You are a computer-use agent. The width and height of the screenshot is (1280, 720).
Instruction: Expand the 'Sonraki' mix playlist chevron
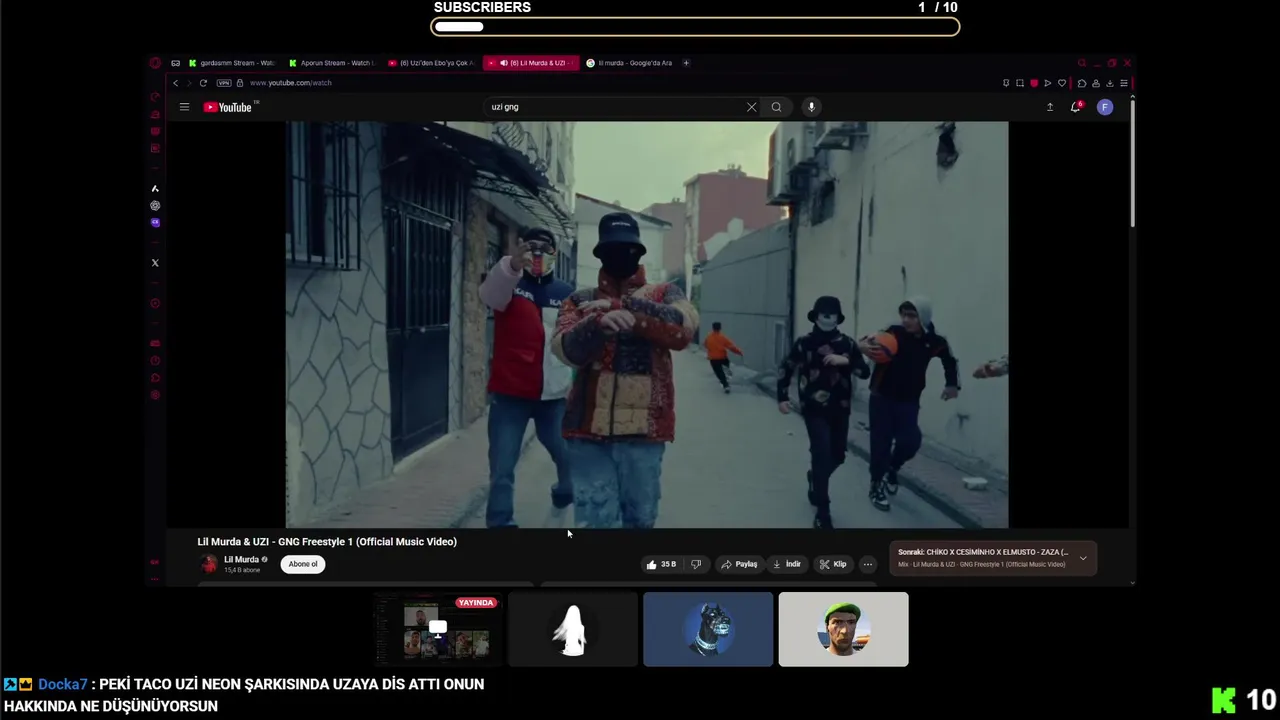(x=1083, y=558)
